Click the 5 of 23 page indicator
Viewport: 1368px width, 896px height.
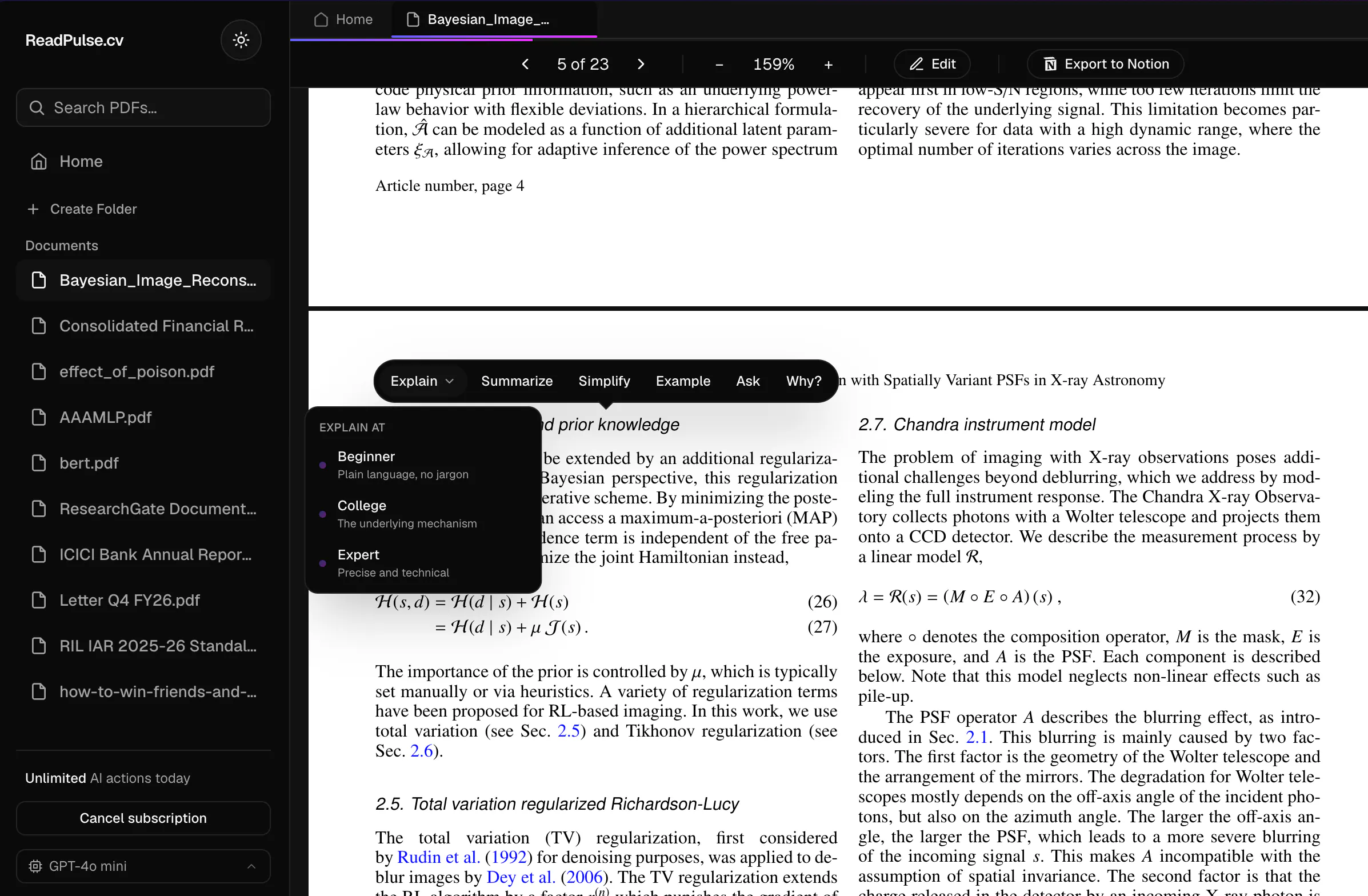point(583,65)
